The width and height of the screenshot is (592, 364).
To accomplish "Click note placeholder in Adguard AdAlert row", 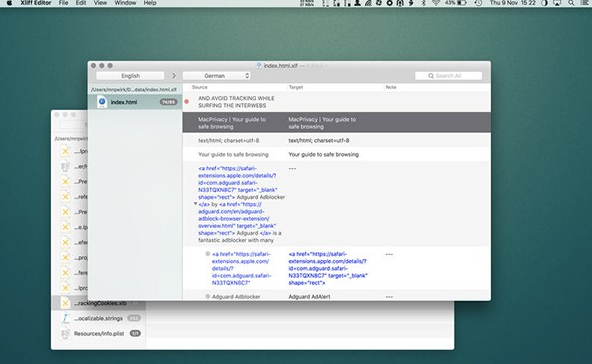I will click(x=389, y=297).
